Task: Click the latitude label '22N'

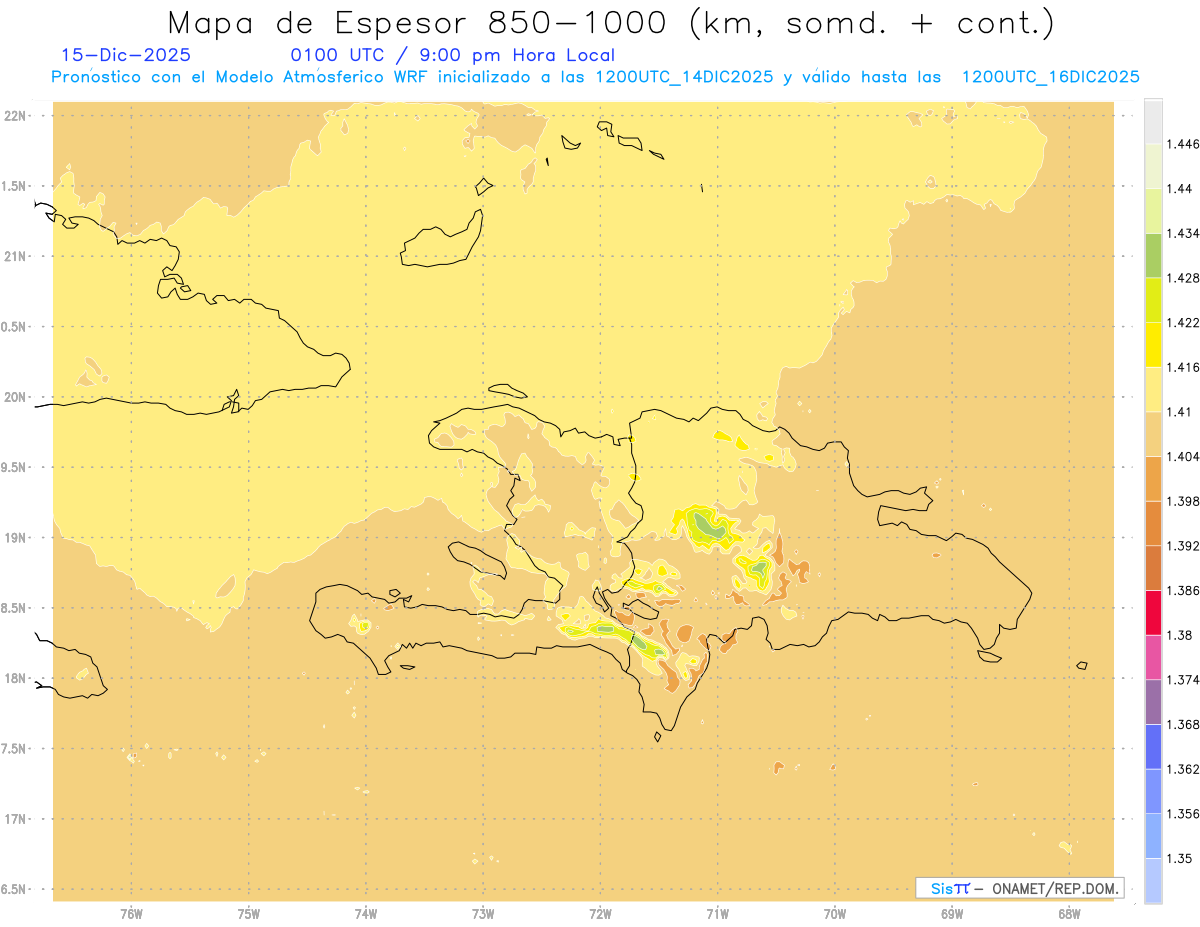Action: (15, 116)
